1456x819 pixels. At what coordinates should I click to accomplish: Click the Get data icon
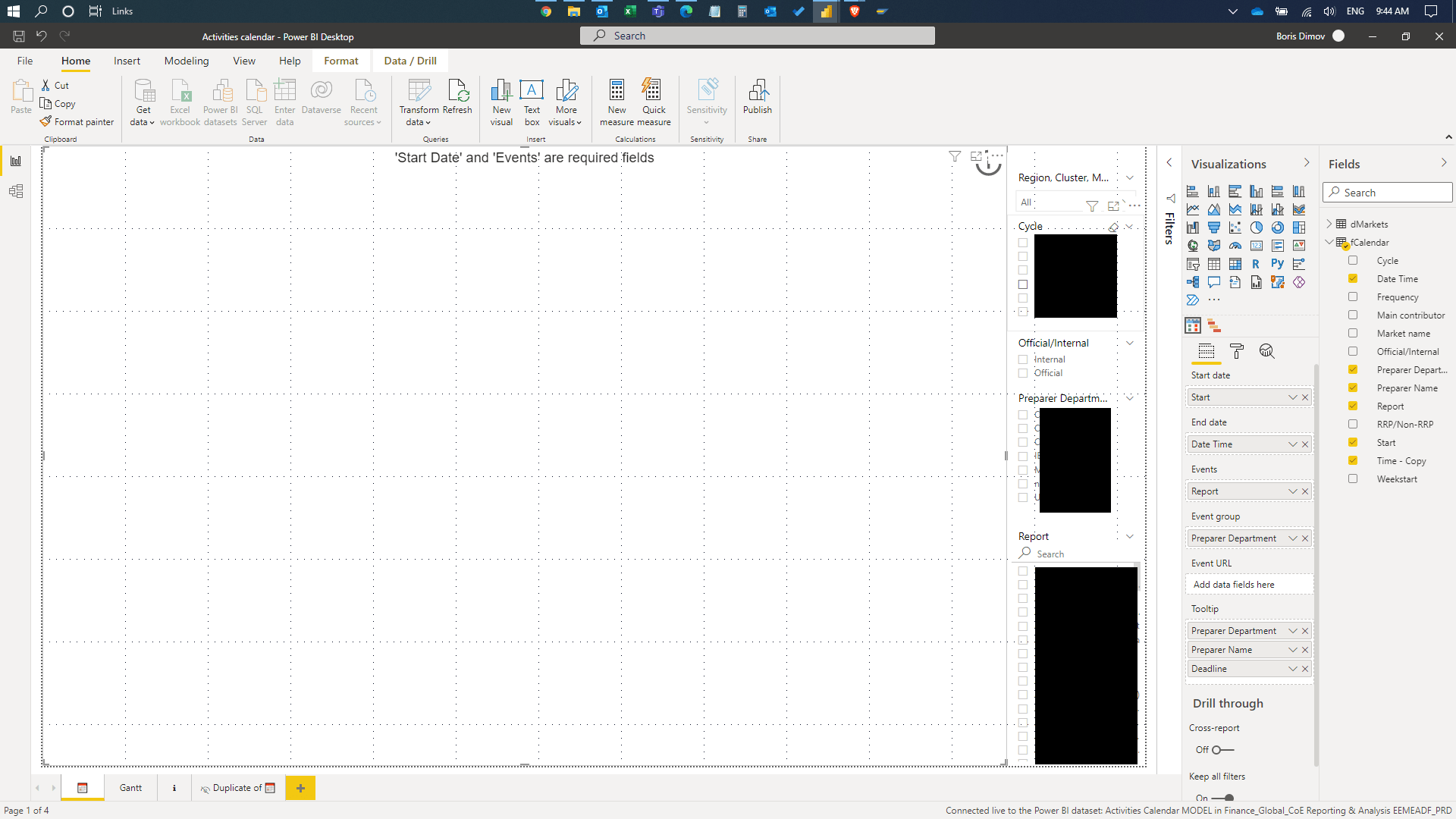pyautogui.click(x=143, y=102)
